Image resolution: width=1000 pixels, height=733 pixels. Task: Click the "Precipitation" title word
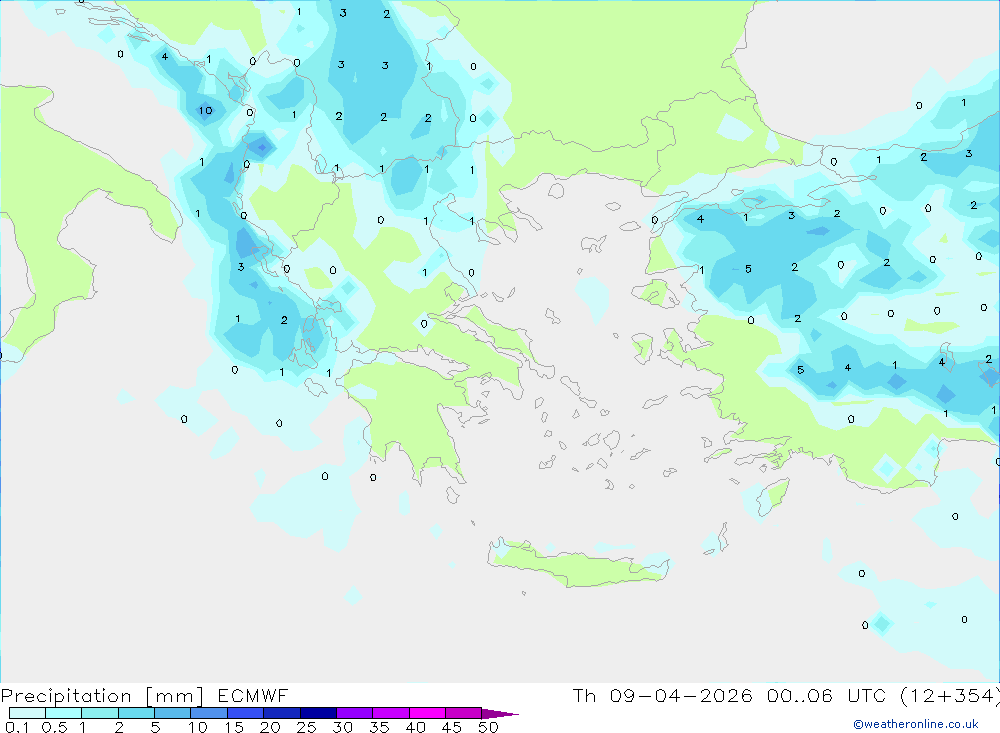point(66,696)
